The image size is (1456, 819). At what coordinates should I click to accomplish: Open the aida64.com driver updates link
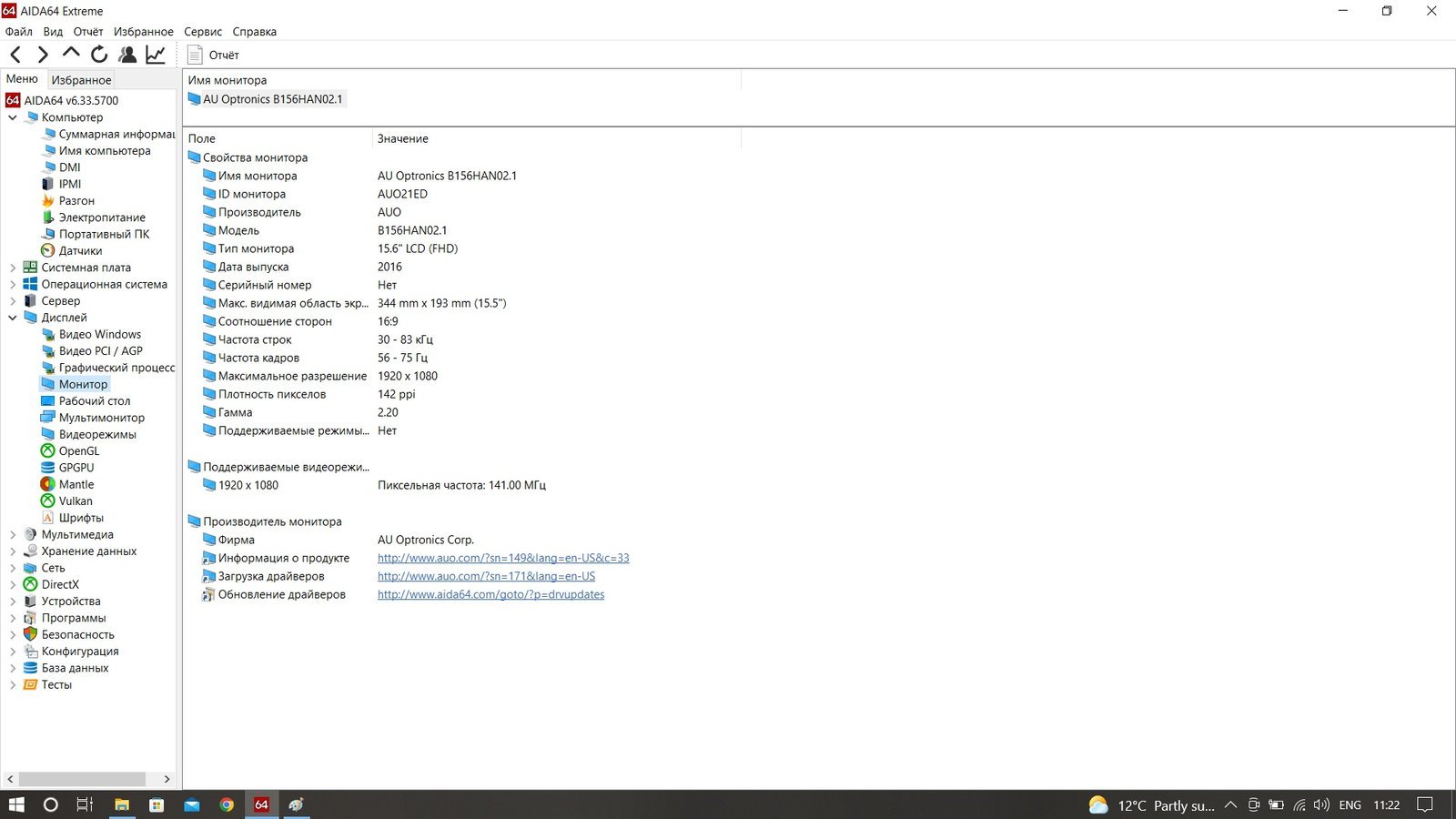tap(490, 594)
